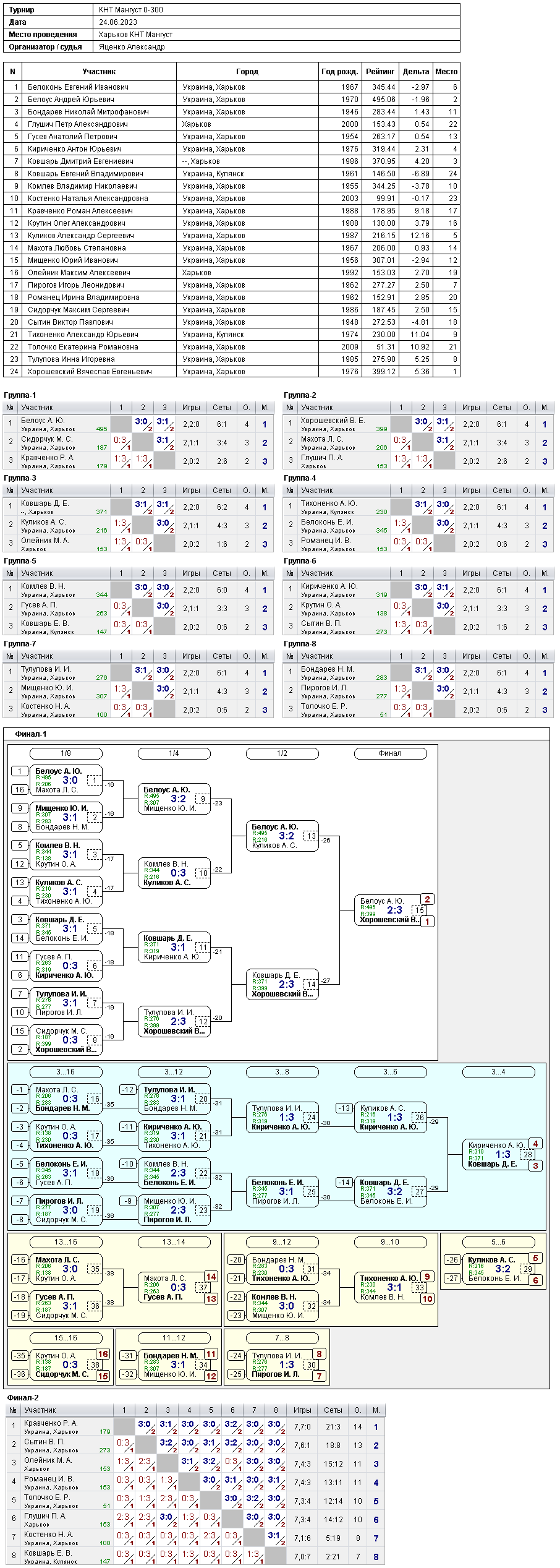Screen dimensions: 560x1568
Task: Click the 9...12 placement round pill
Action: (282, 1242)
